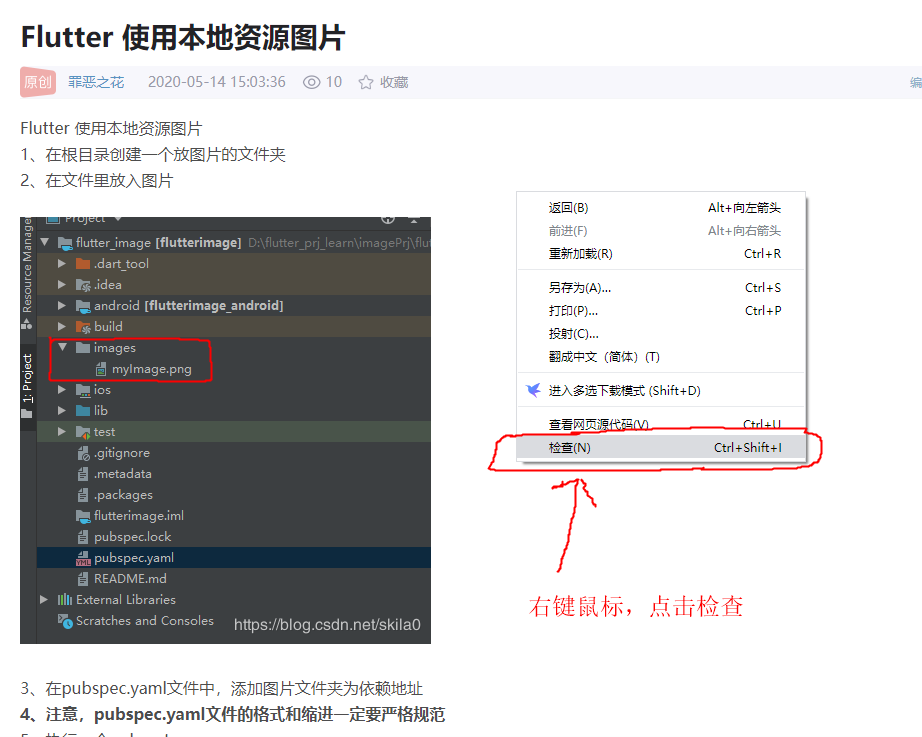Click the .idea folder icon
Screen dimensions: 922x737
[x=83, y=285]
